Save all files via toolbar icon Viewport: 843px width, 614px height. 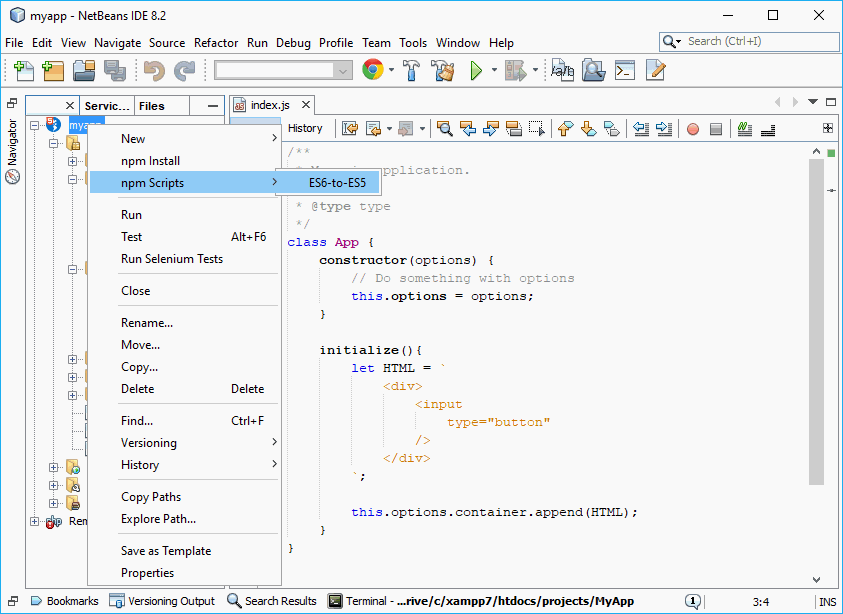113,70
